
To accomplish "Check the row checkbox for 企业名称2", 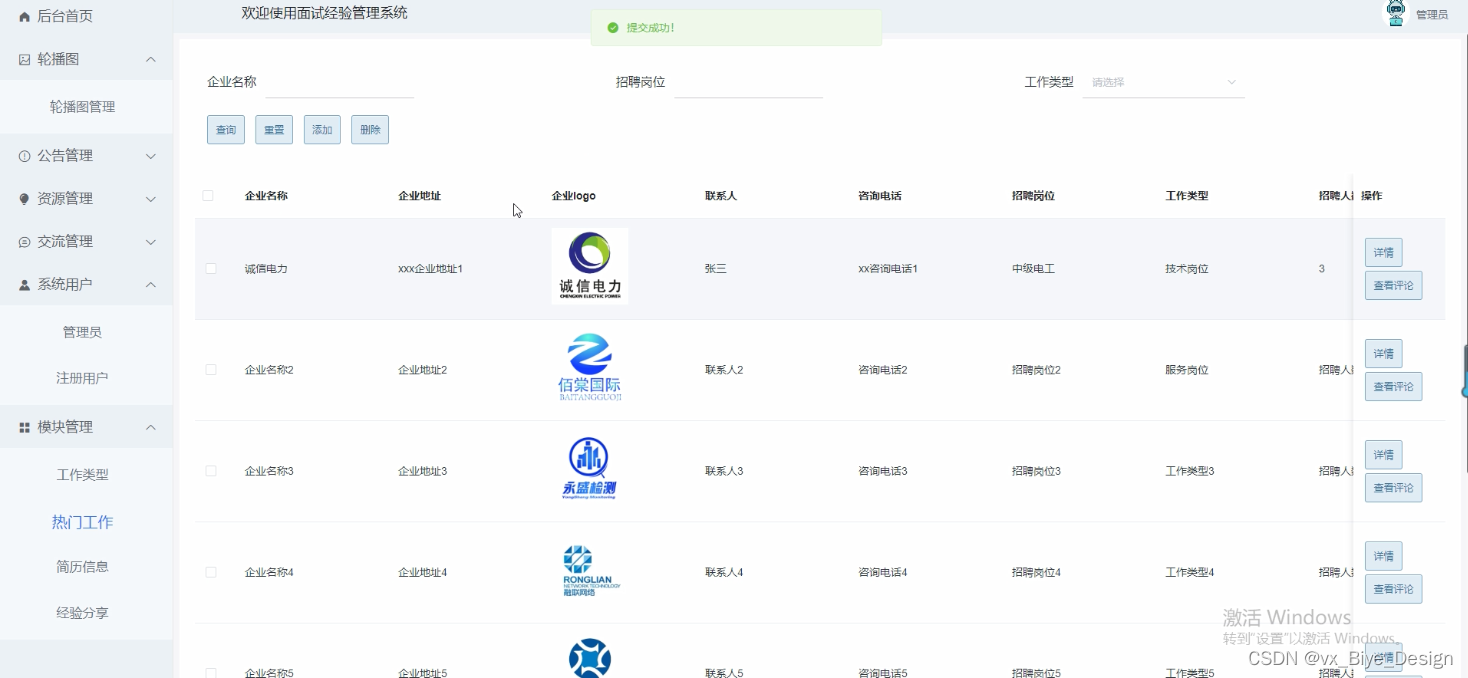I will (x=210, y=370).
